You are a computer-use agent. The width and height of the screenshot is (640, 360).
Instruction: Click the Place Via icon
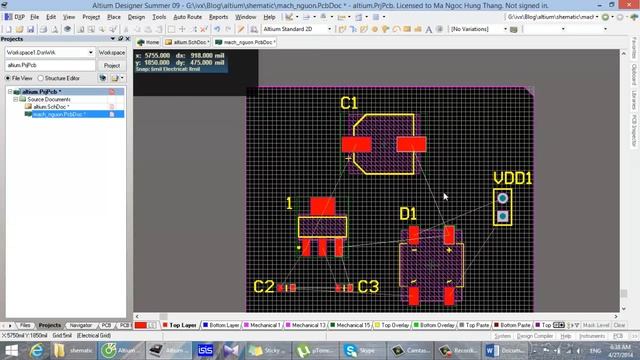[385, 29]
